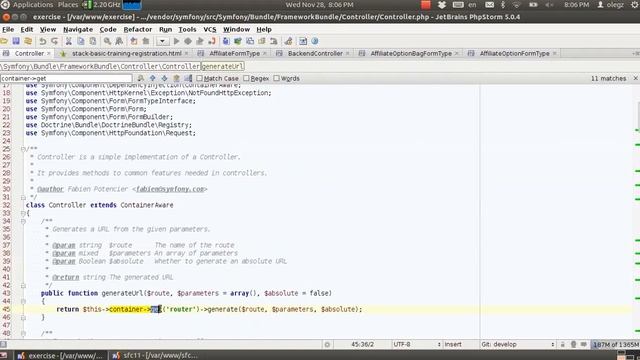Image resolution: width=640 pixels, height=360 pixels.
Task: Open the VCS menu
Action: pos(210,29)
